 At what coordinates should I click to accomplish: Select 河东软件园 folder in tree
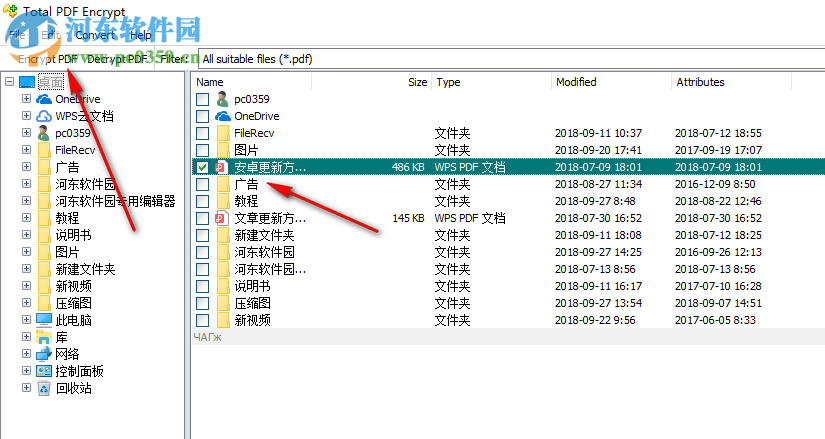pos(85,184)
